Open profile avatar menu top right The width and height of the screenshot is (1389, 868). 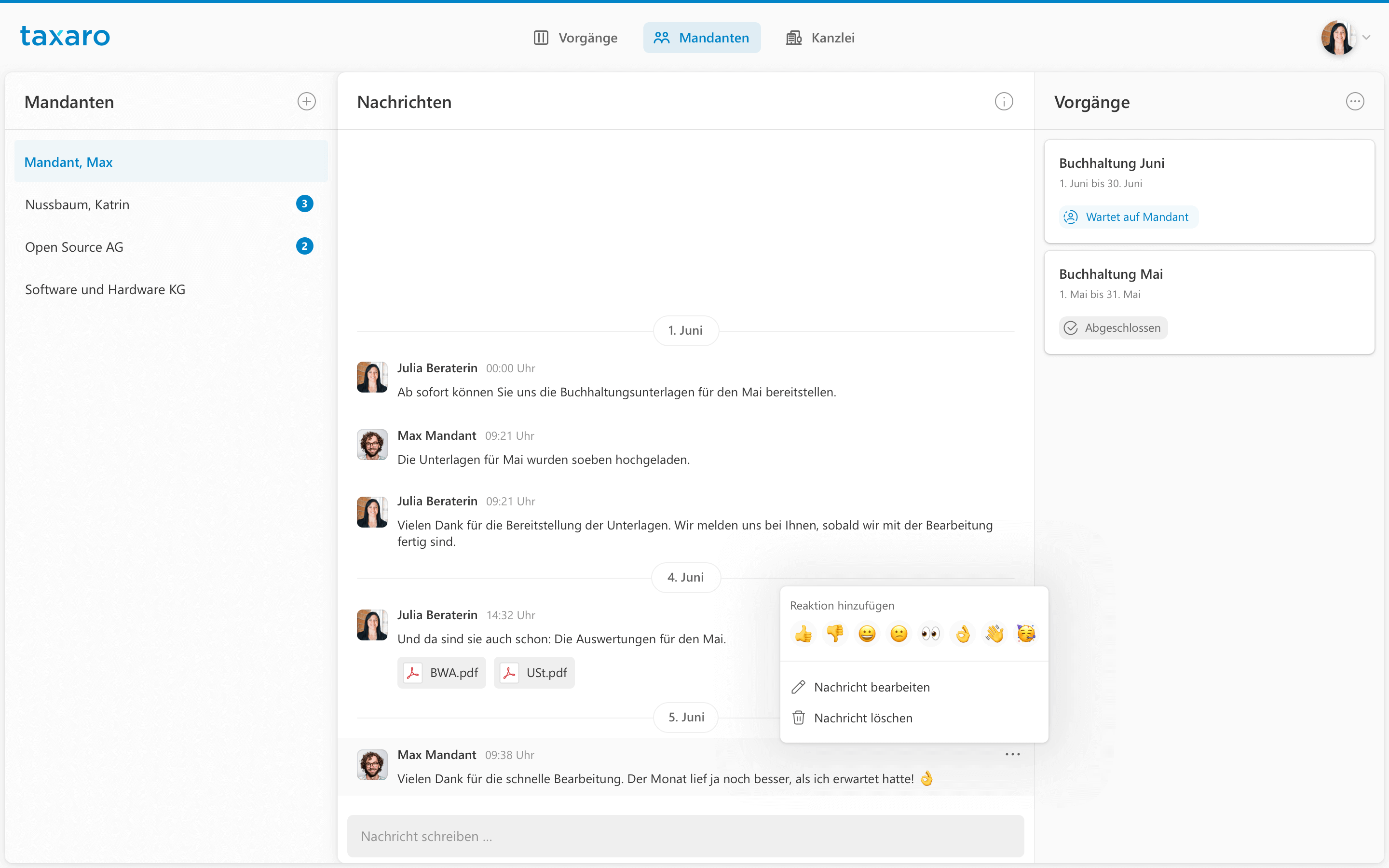(x=1338, y=38)
